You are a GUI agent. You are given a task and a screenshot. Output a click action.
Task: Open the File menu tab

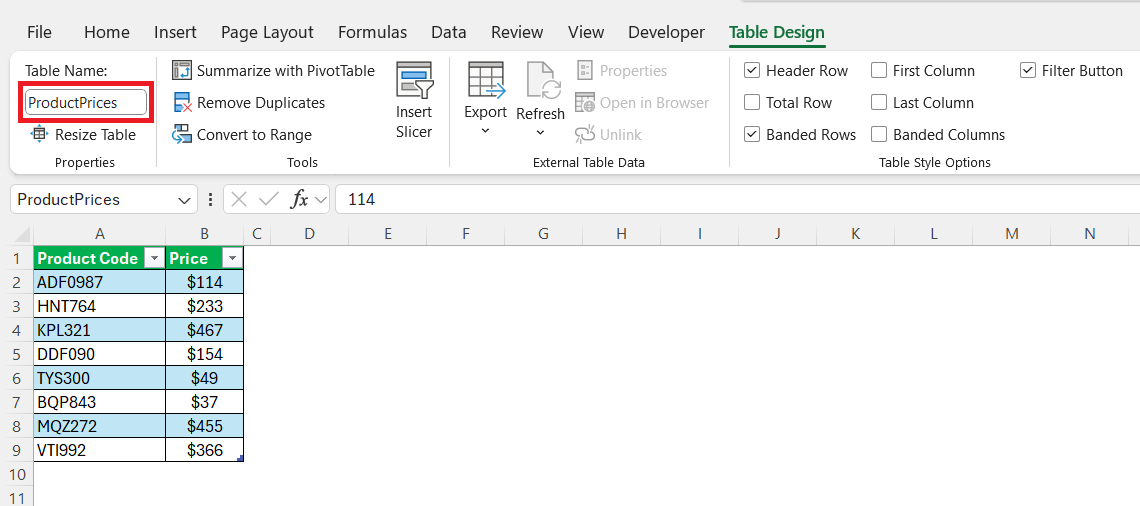tap(39, 32)
